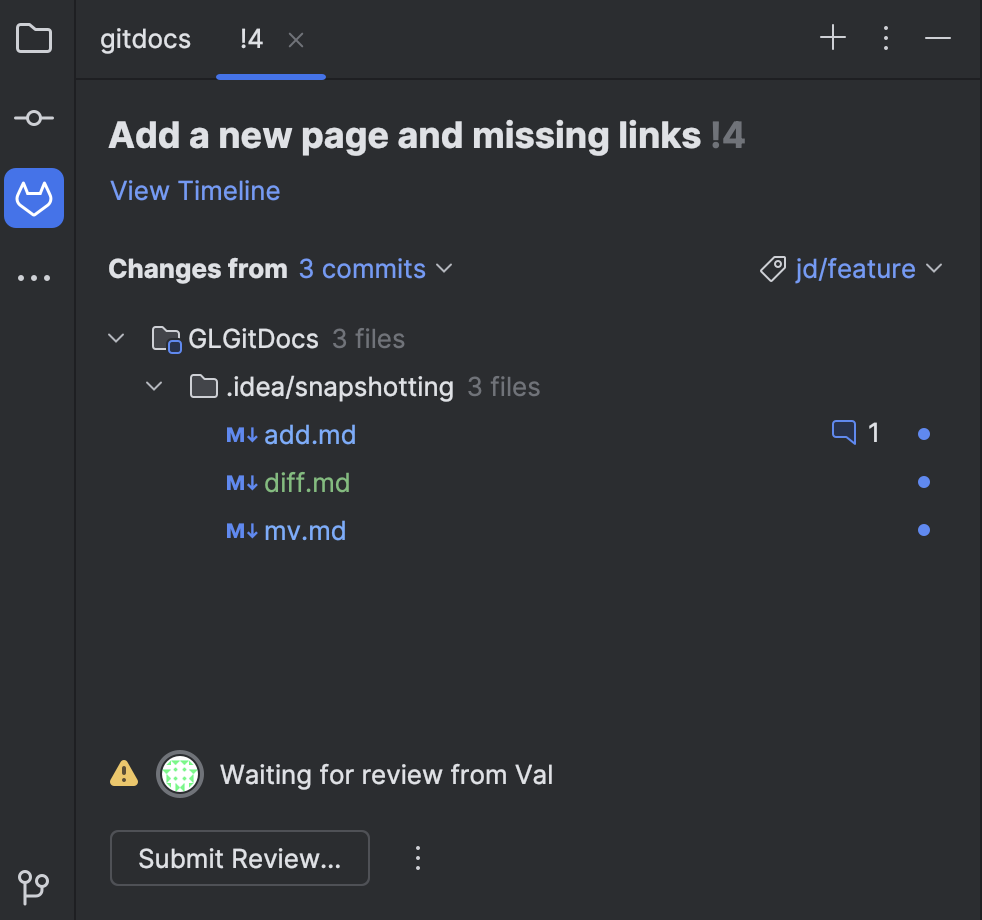Close the !4 tab
Viewport: 982px width, 920px height.
(x=296, y=40)
